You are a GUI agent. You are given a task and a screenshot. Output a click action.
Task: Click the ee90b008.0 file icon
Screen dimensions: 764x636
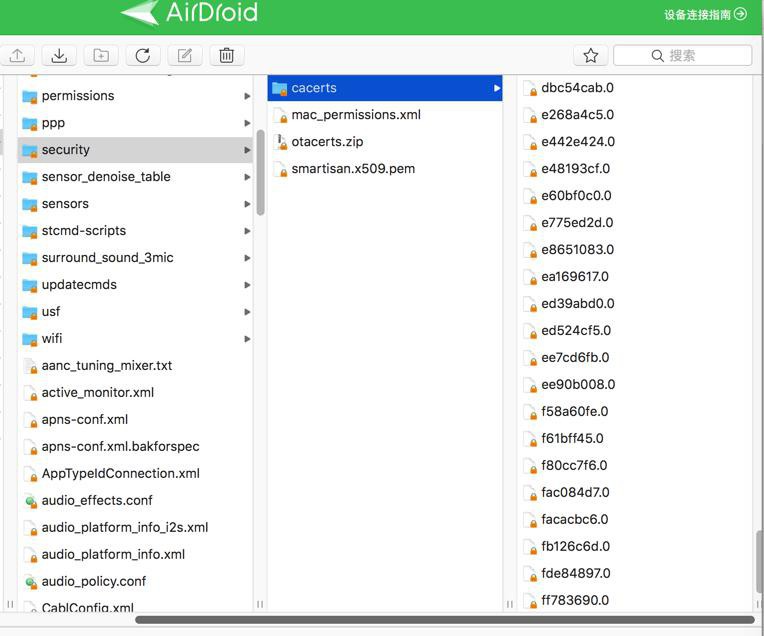(530, 386)
